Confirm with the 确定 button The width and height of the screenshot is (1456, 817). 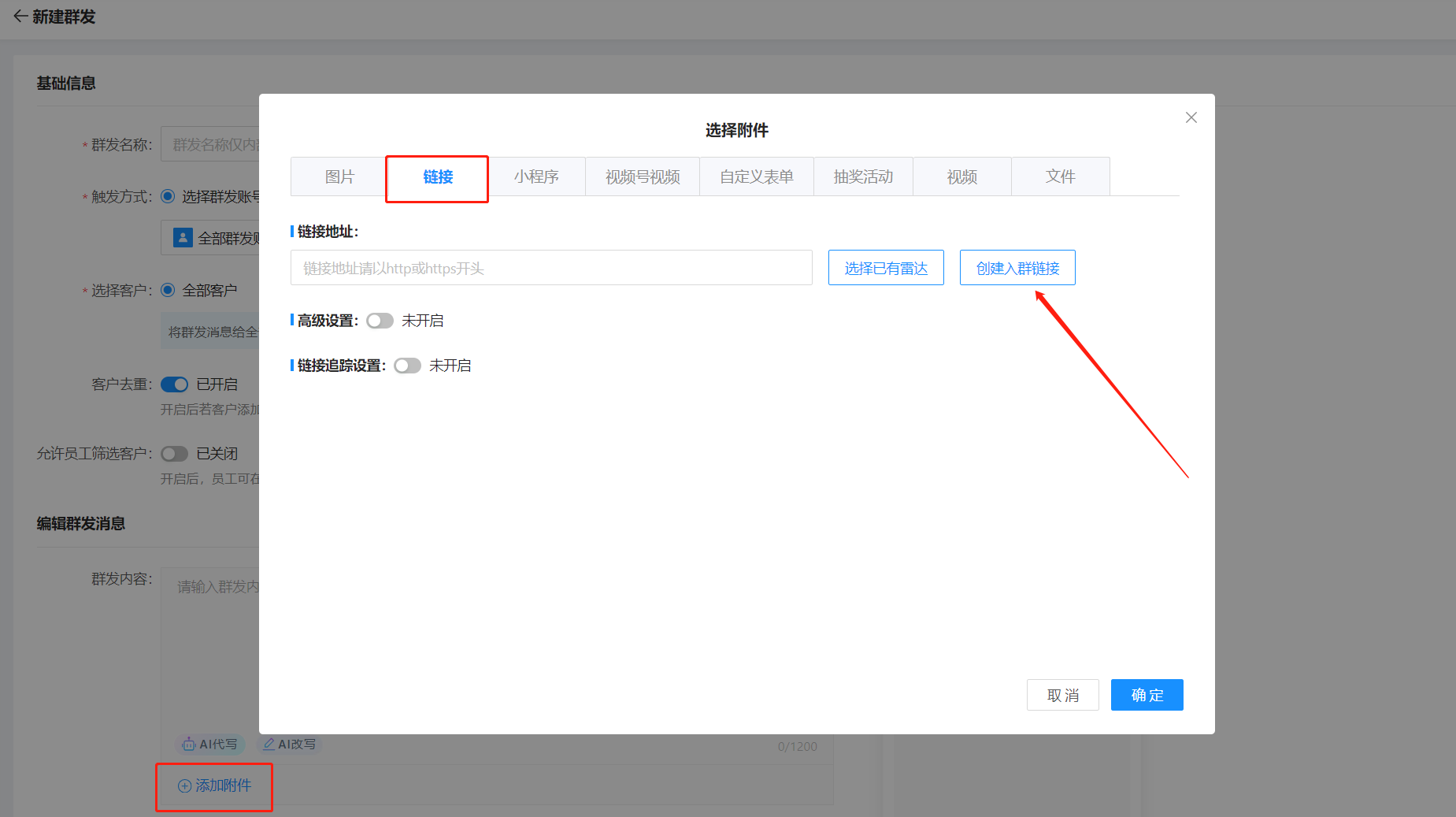tap(1147, 695)
